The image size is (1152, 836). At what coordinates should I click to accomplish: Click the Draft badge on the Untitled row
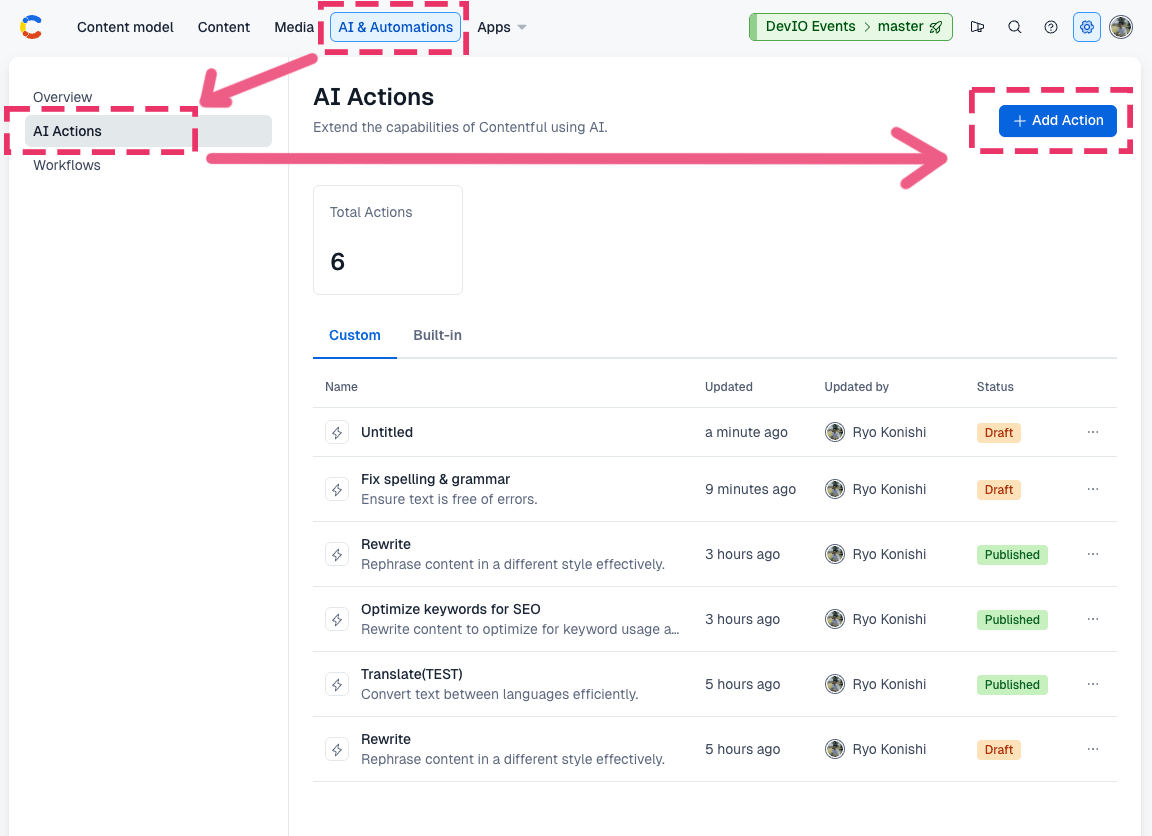(998, 433)
